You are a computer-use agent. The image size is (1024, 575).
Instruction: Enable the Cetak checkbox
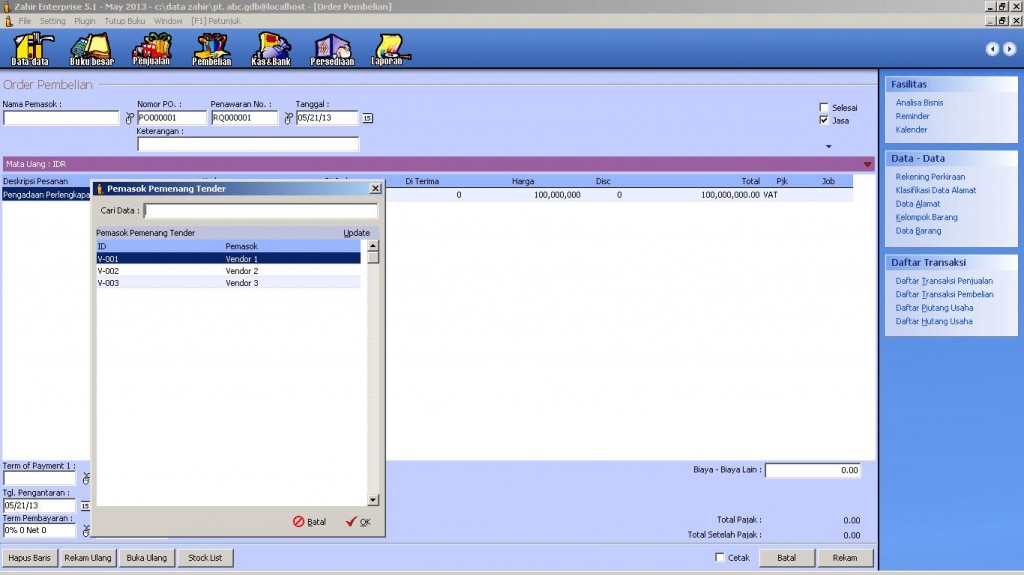[x=721, y=557]
